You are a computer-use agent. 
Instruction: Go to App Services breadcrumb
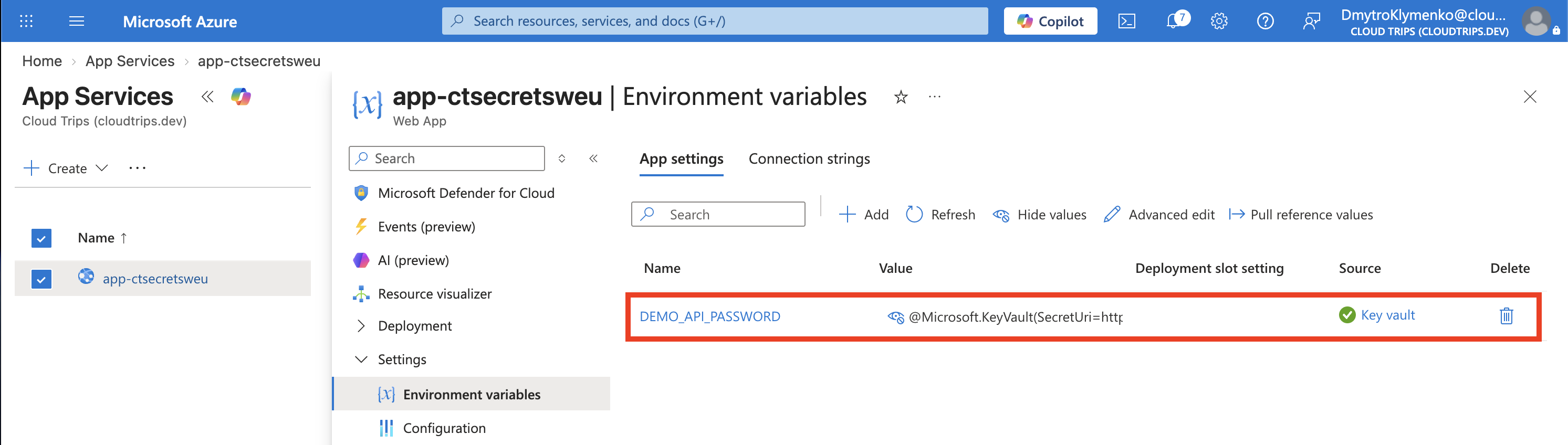coord(130,61)
